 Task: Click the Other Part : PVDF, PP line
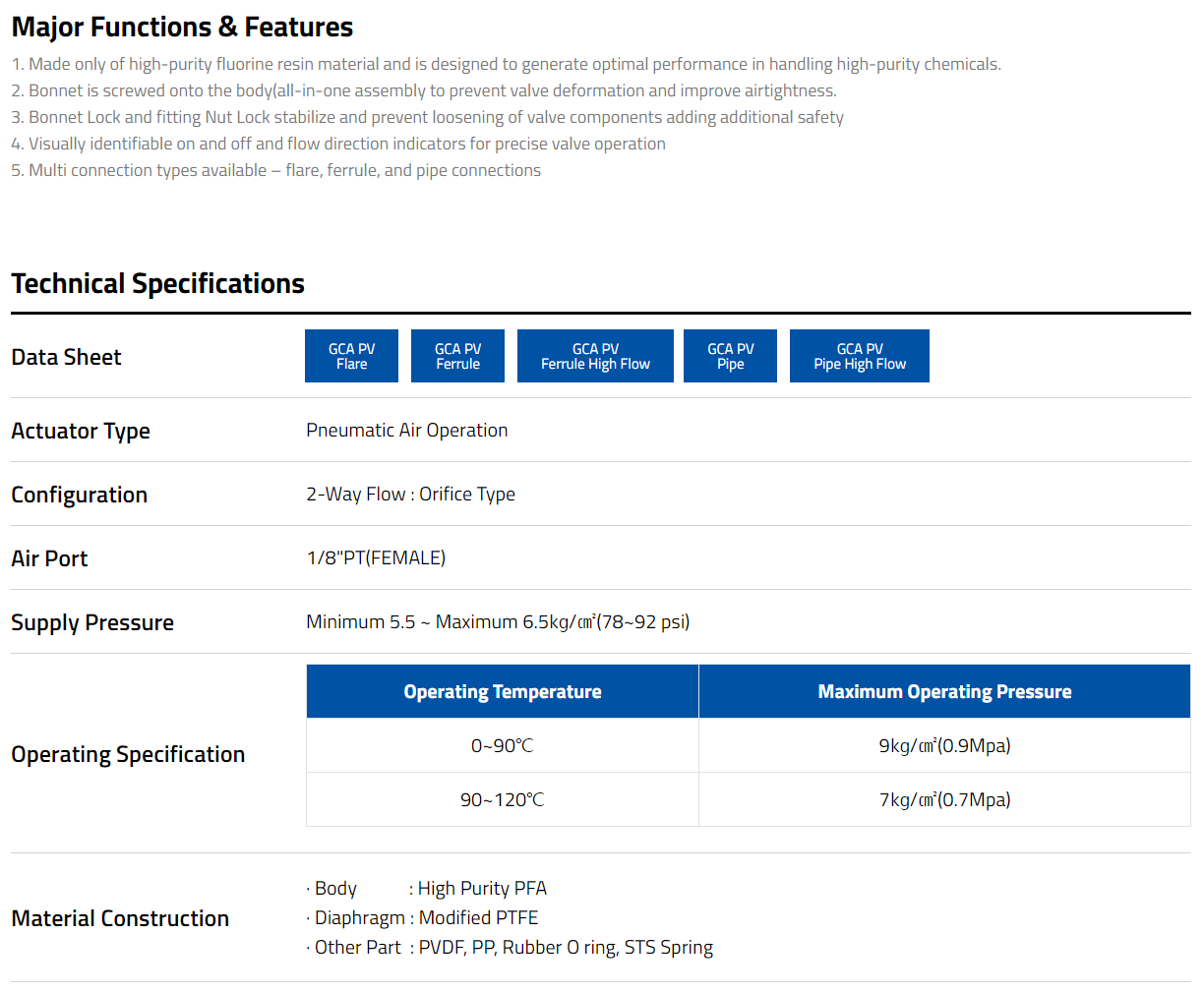pyautogui.click(x=510, y=947)
